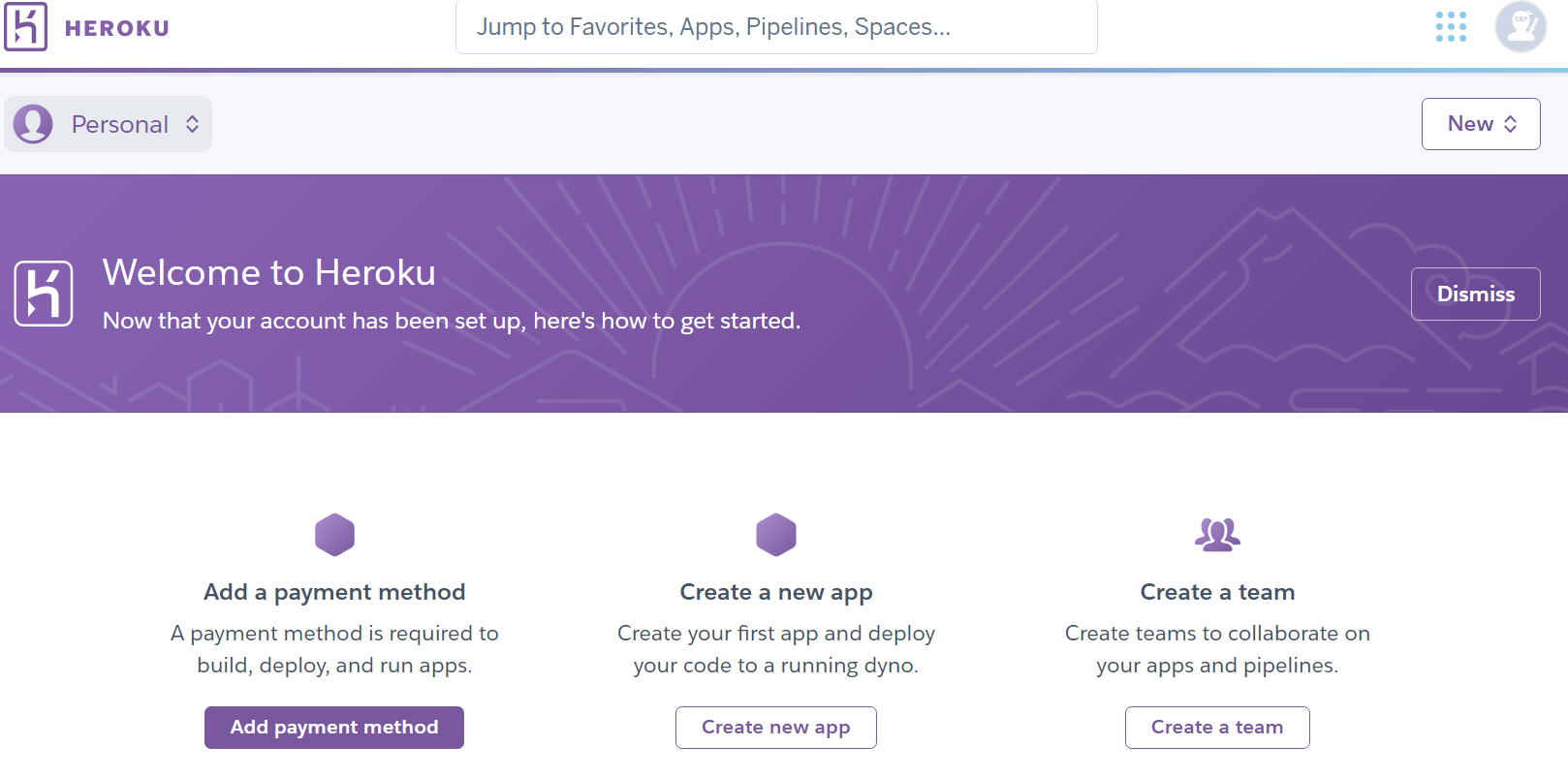Click the Create a team heading
The image size is (1568, 778).
click(1217, 592)
